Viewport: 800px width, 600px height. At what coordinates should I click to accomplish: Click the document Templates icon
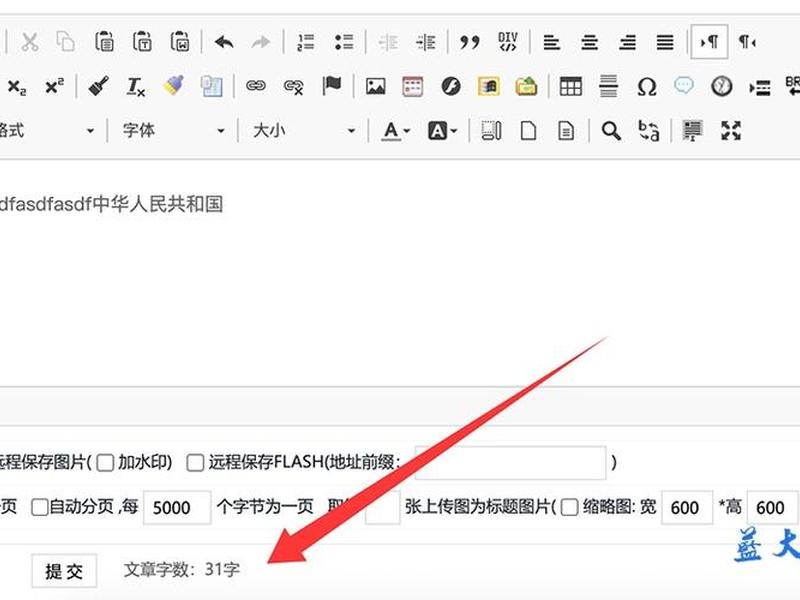click(x=566, y=131)
